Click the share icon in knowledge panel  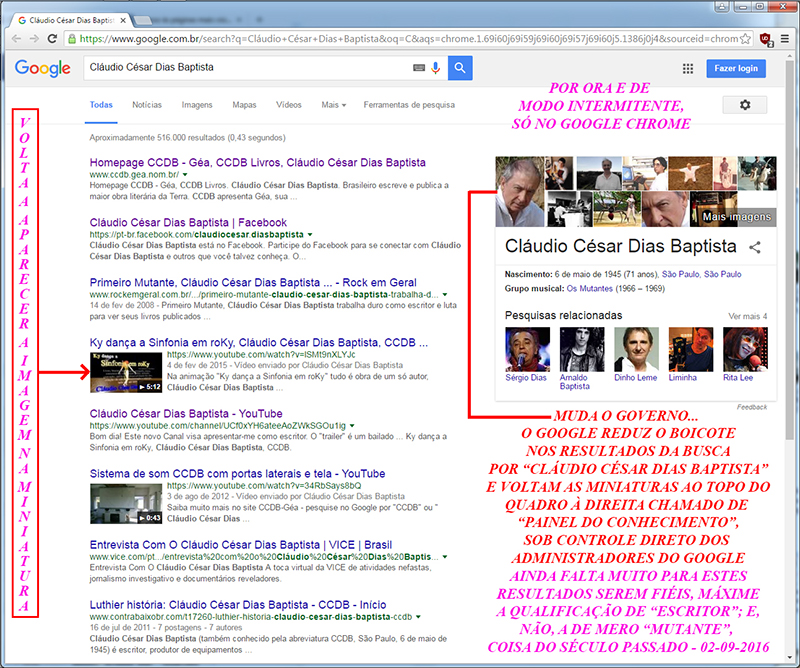click(756, 247)
